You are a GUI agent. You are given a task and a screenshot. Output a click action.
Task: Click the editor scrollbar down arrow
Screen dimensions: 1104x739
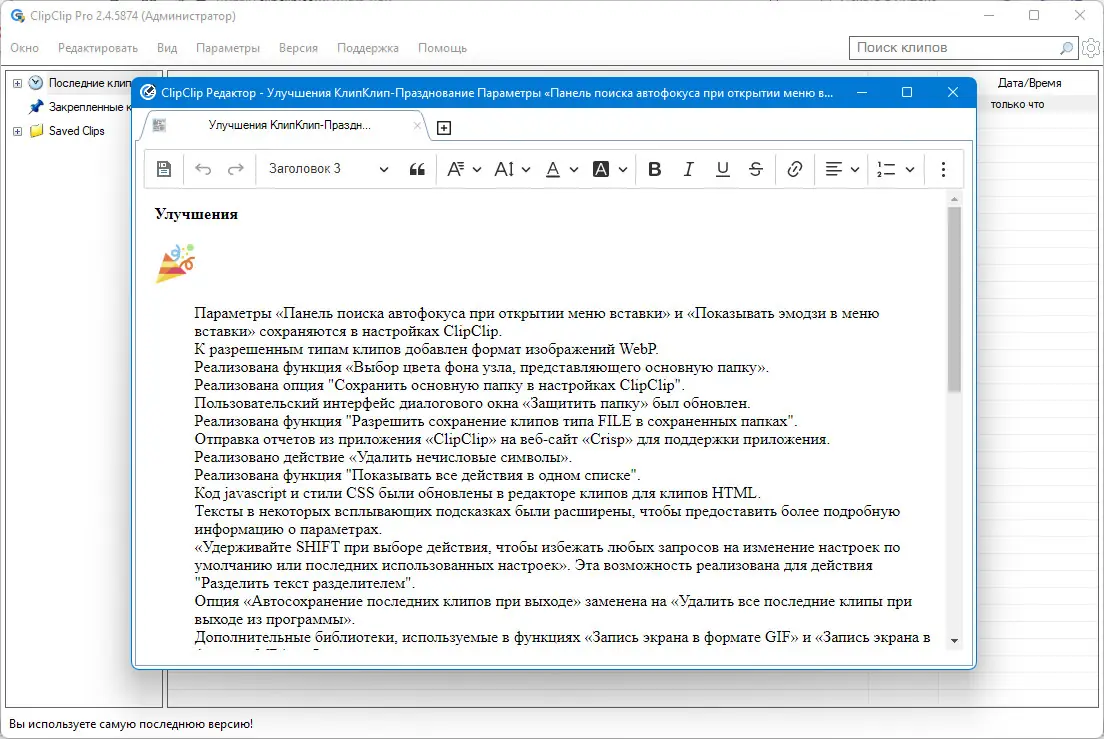tap(954, 640)
